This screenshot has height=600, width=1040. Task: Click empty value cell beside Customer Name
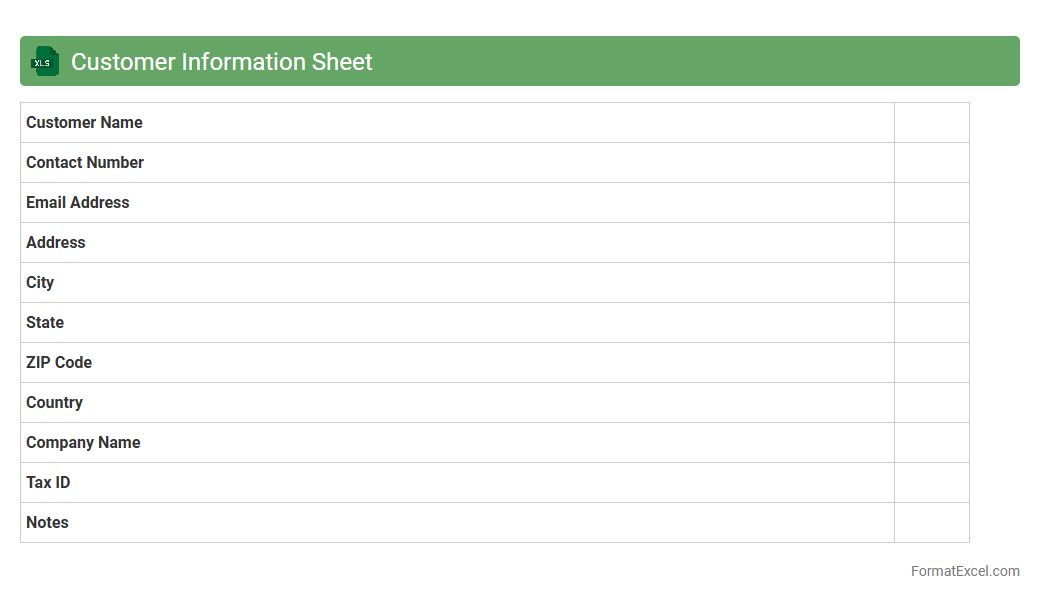point(931,122)
